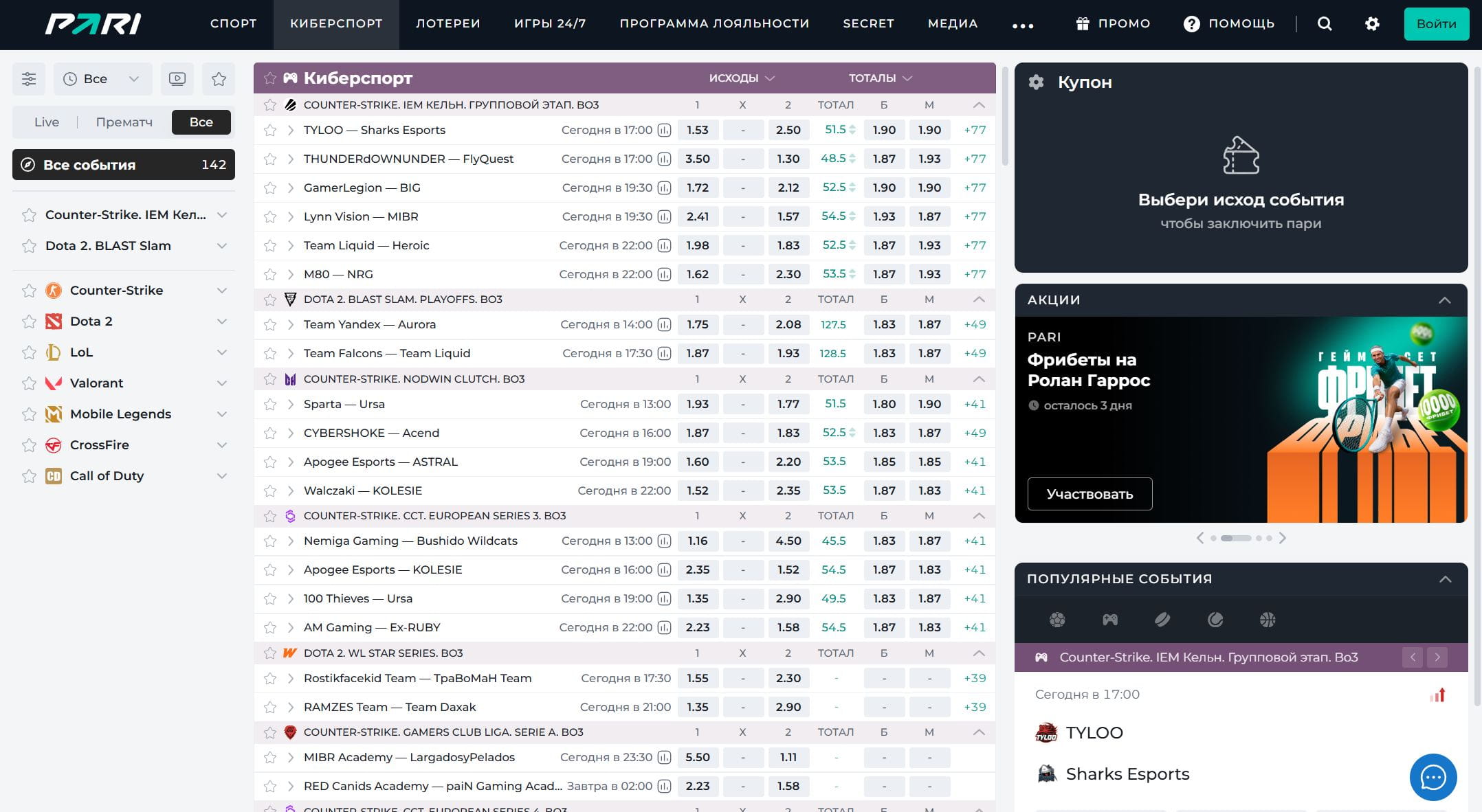Expand the ИСХОДЫ column dropdown

(x=742, y=78)
